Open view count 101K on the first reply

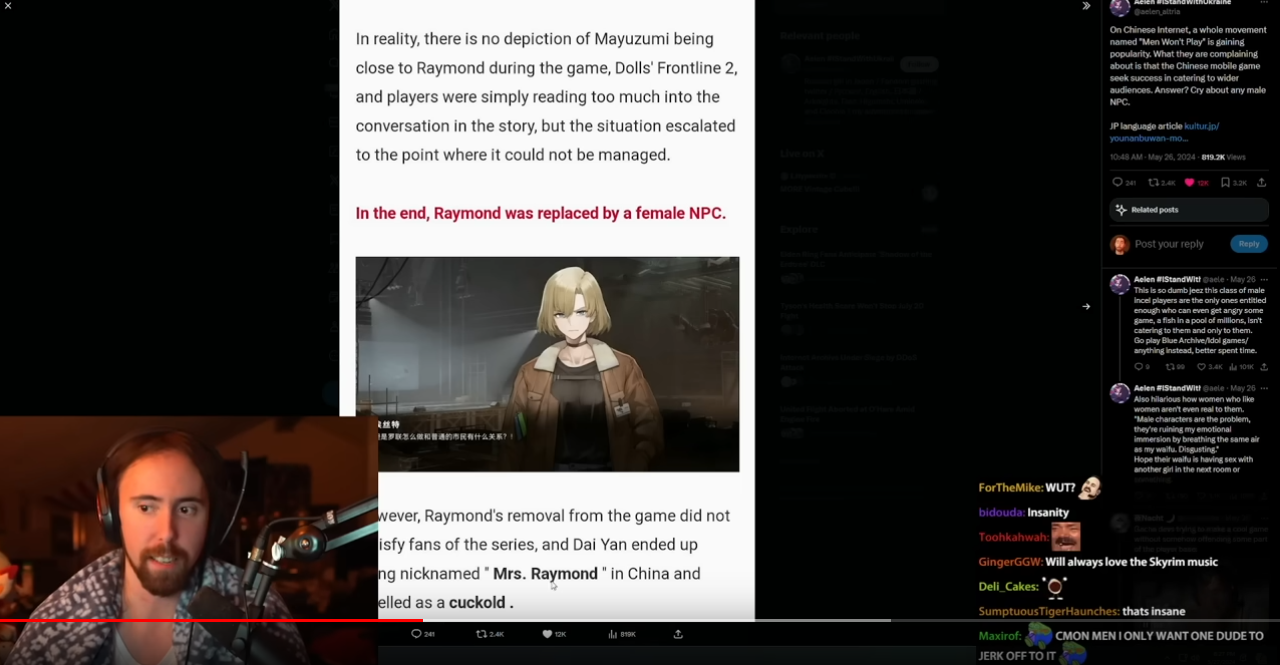1243,367
